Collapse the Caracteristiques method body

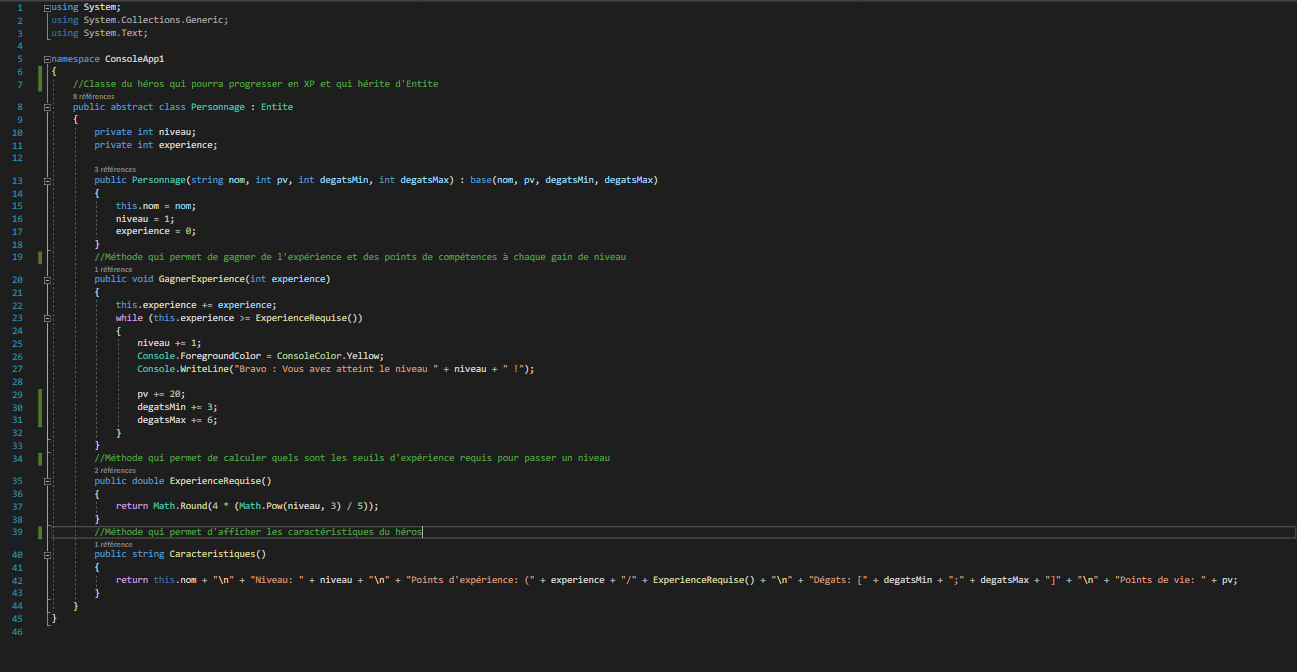coord(47,553)
